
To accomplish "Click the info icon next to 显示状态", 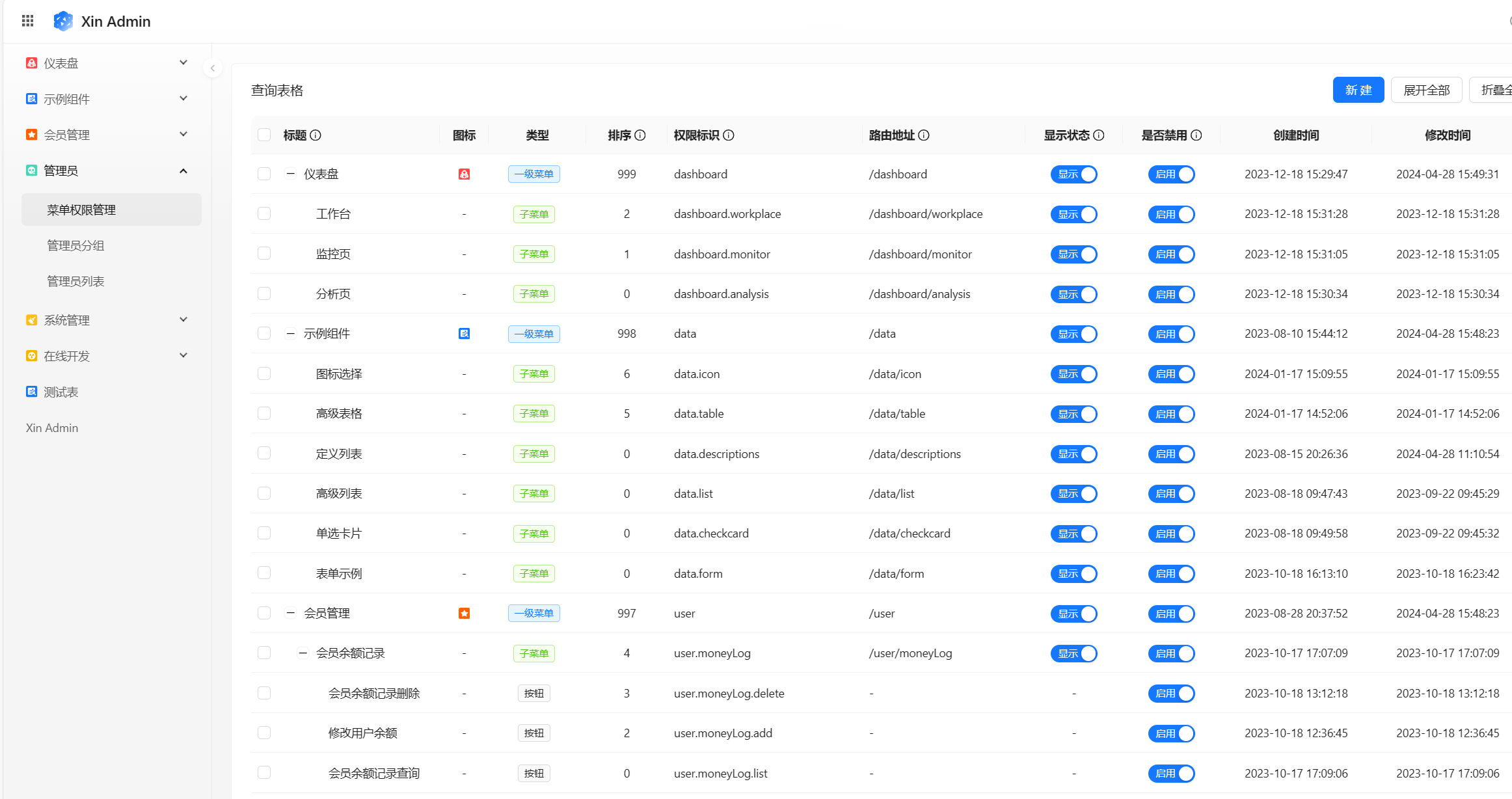I will 1099,135.
